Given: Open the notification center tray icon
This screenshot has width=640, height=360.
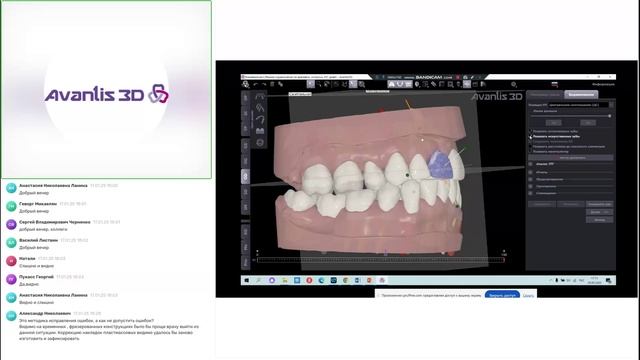Looking at the screenshot, I should pyautogui.click(x=609, y=280).
